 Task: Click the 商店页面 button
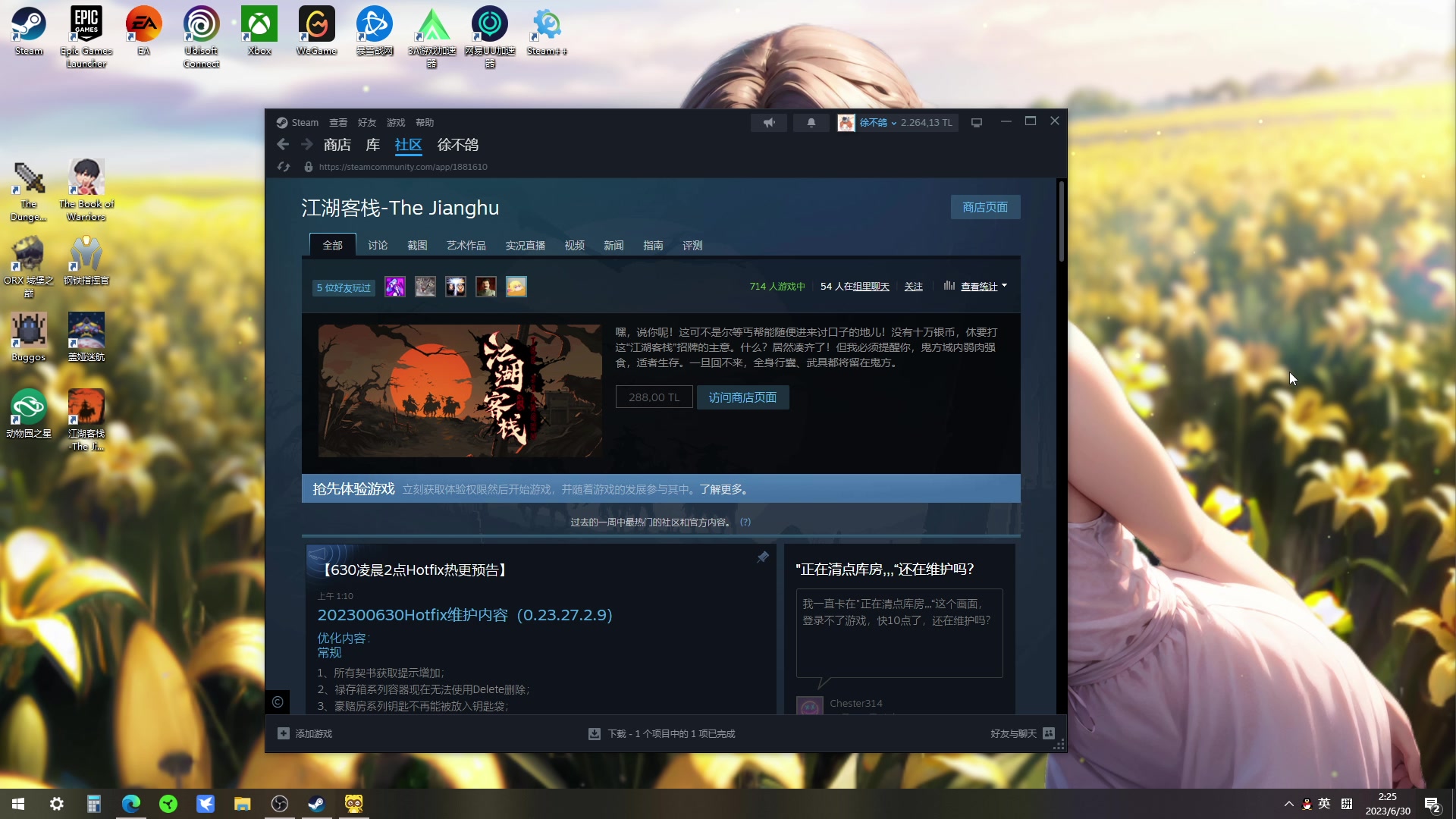(985, 207)
